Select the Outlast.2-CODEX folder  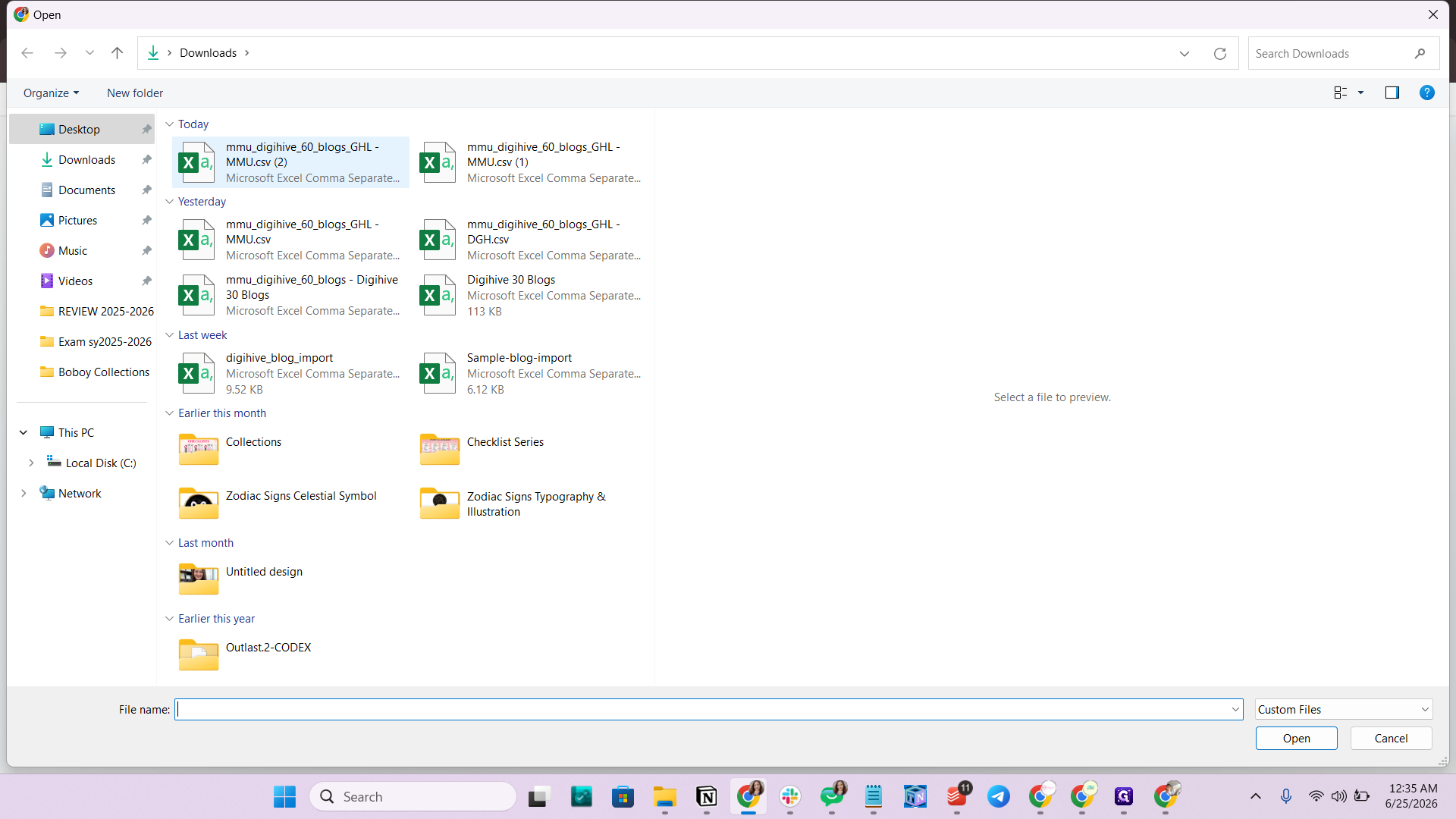[290, 654]
